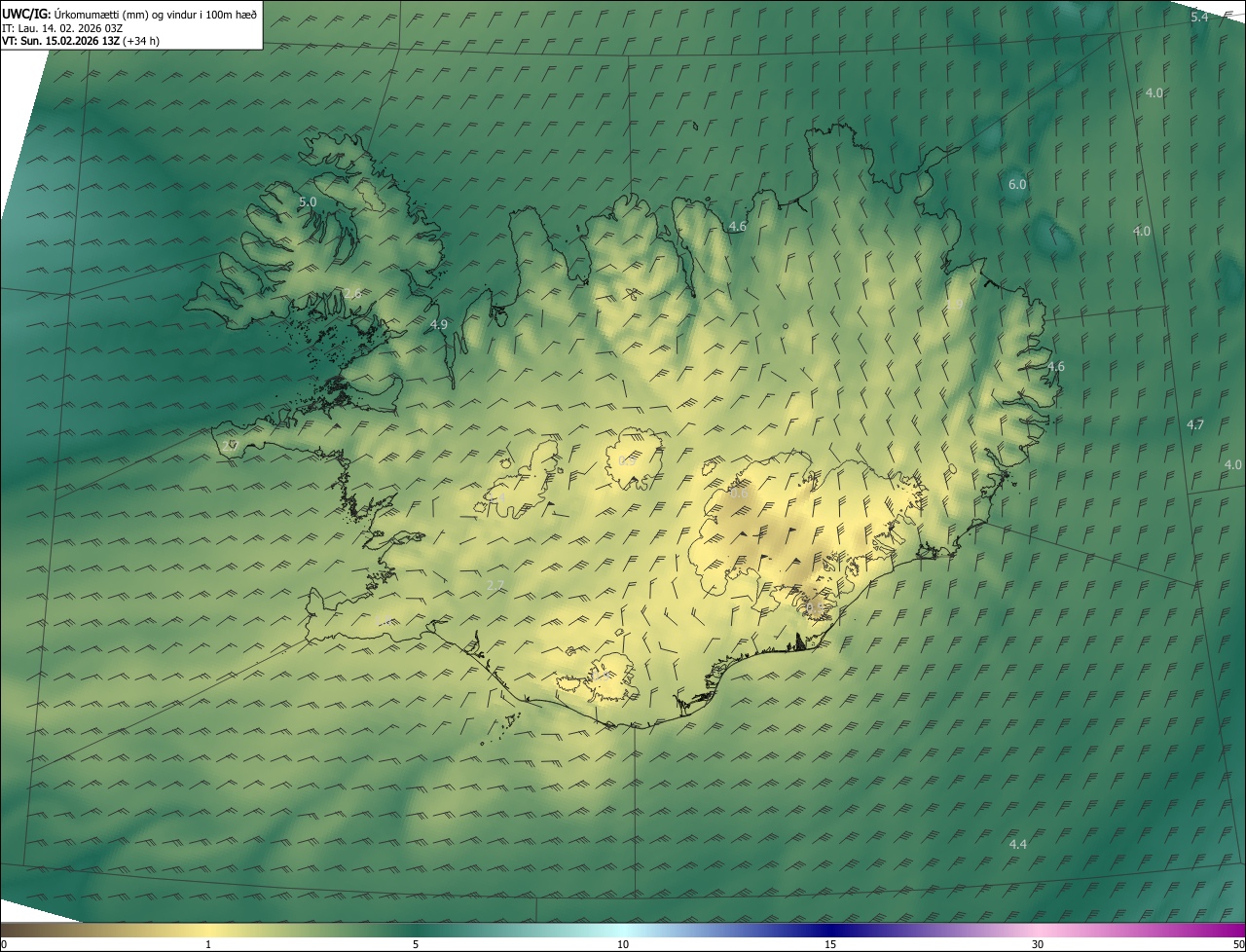Click the 4.0 value directly below the 4.7 label

pos(1233,464)
